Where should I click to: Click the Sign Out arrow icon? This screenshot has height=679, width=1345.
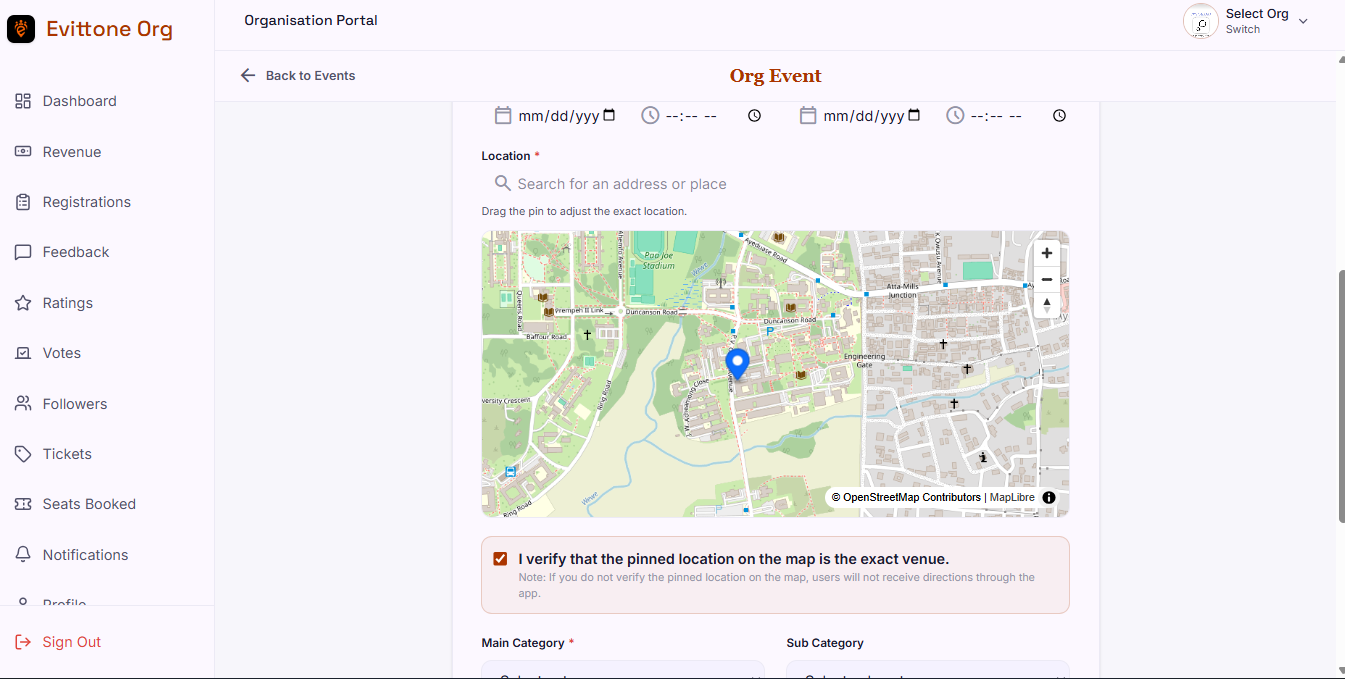click(x=23, y=642)
